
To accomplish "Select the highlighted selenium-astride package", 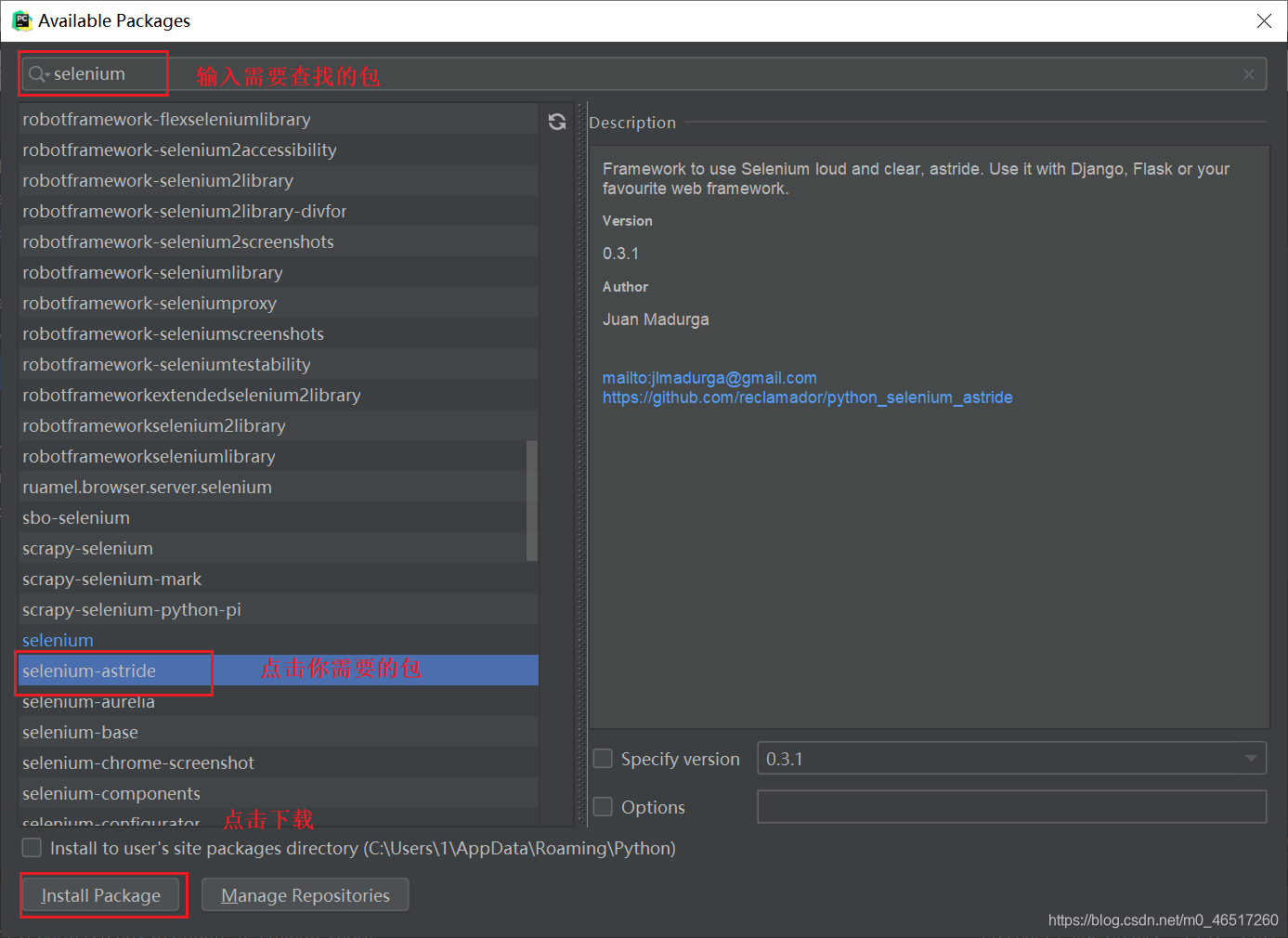I will coord(279,671).
